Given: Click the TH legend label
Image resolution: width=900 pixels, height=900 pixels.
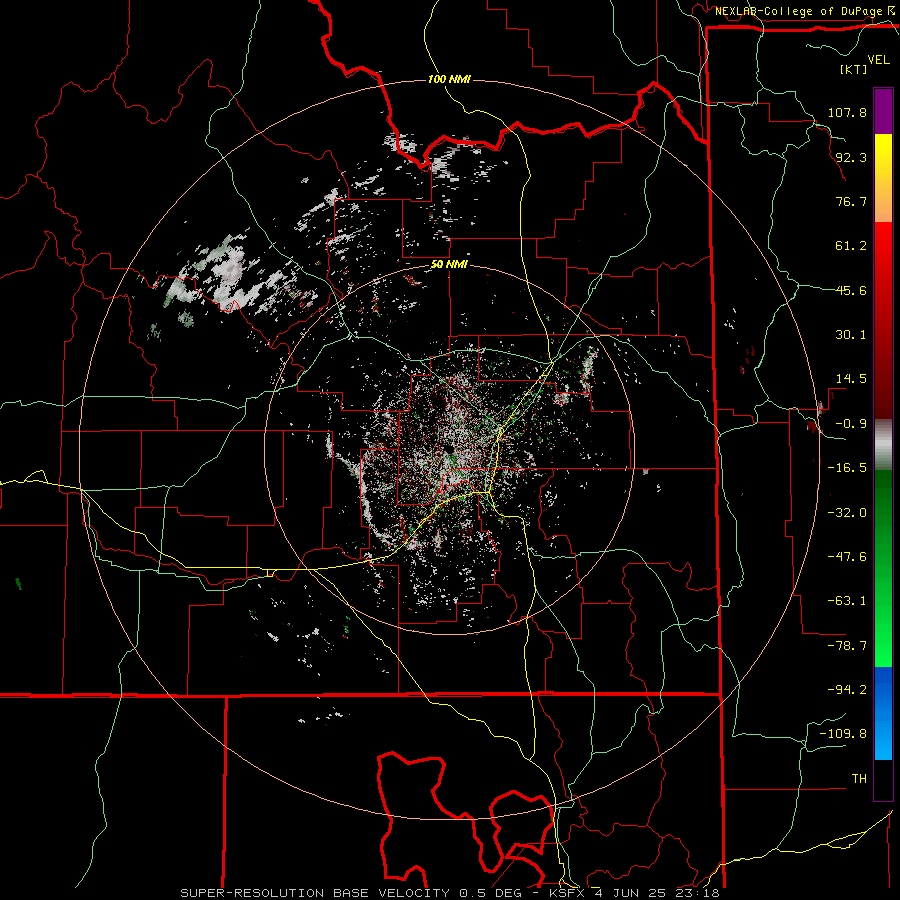Looking at the screenshot, I should pyautogui.click(x=859, y=779).
